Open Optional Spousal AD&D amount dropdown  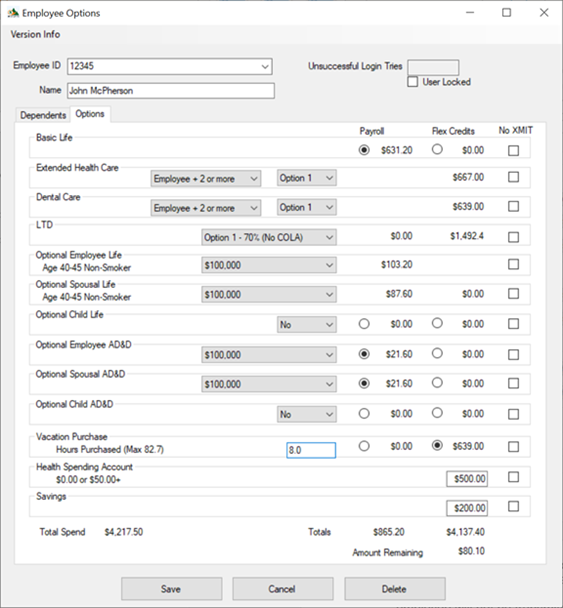point(269,385)
